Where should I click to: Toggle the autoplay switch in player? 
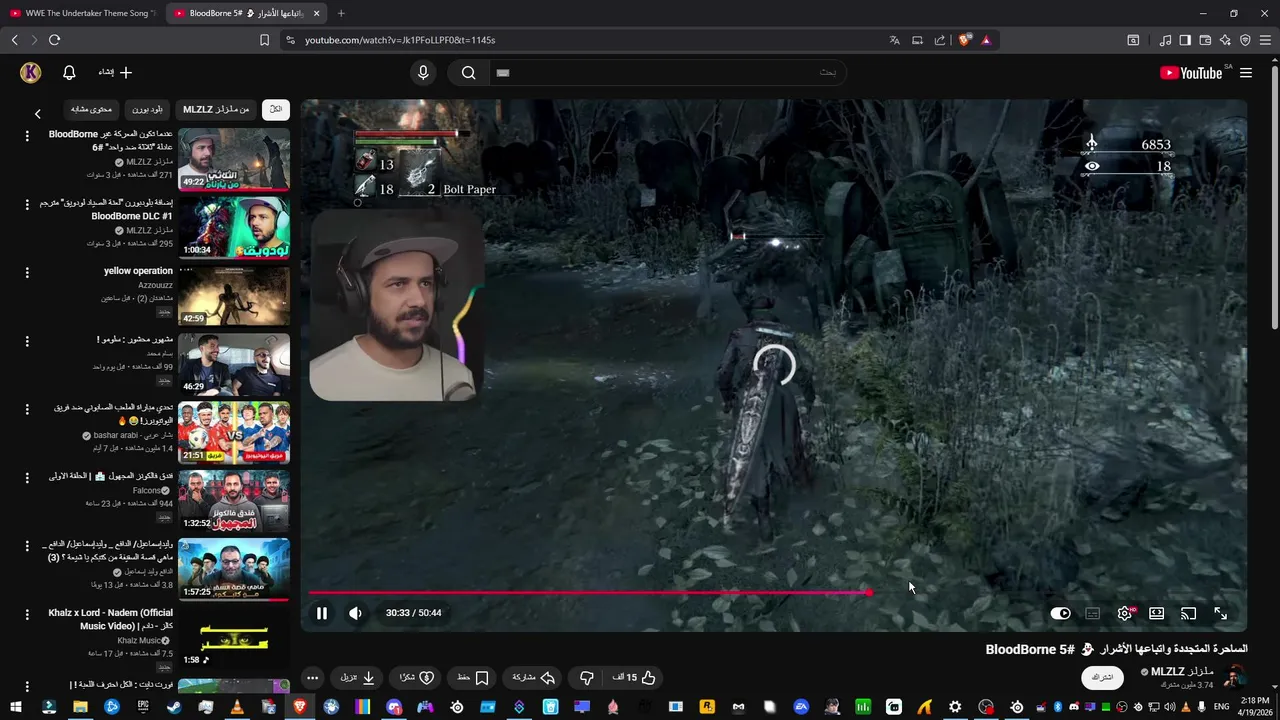click(x=1060, y=613)
